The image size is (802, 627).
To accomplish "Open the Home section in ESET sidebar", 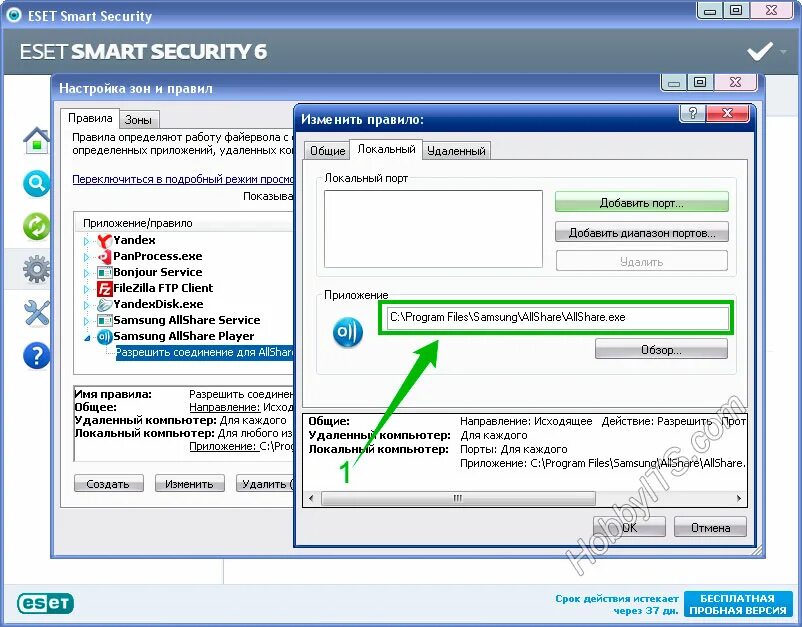I will [x=37, y=140].
